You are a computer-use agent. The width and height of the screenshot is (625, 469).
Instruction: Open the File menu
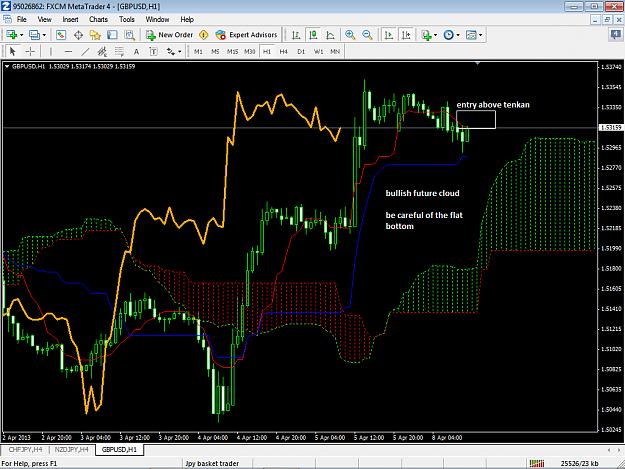click(x=22, y=19)
